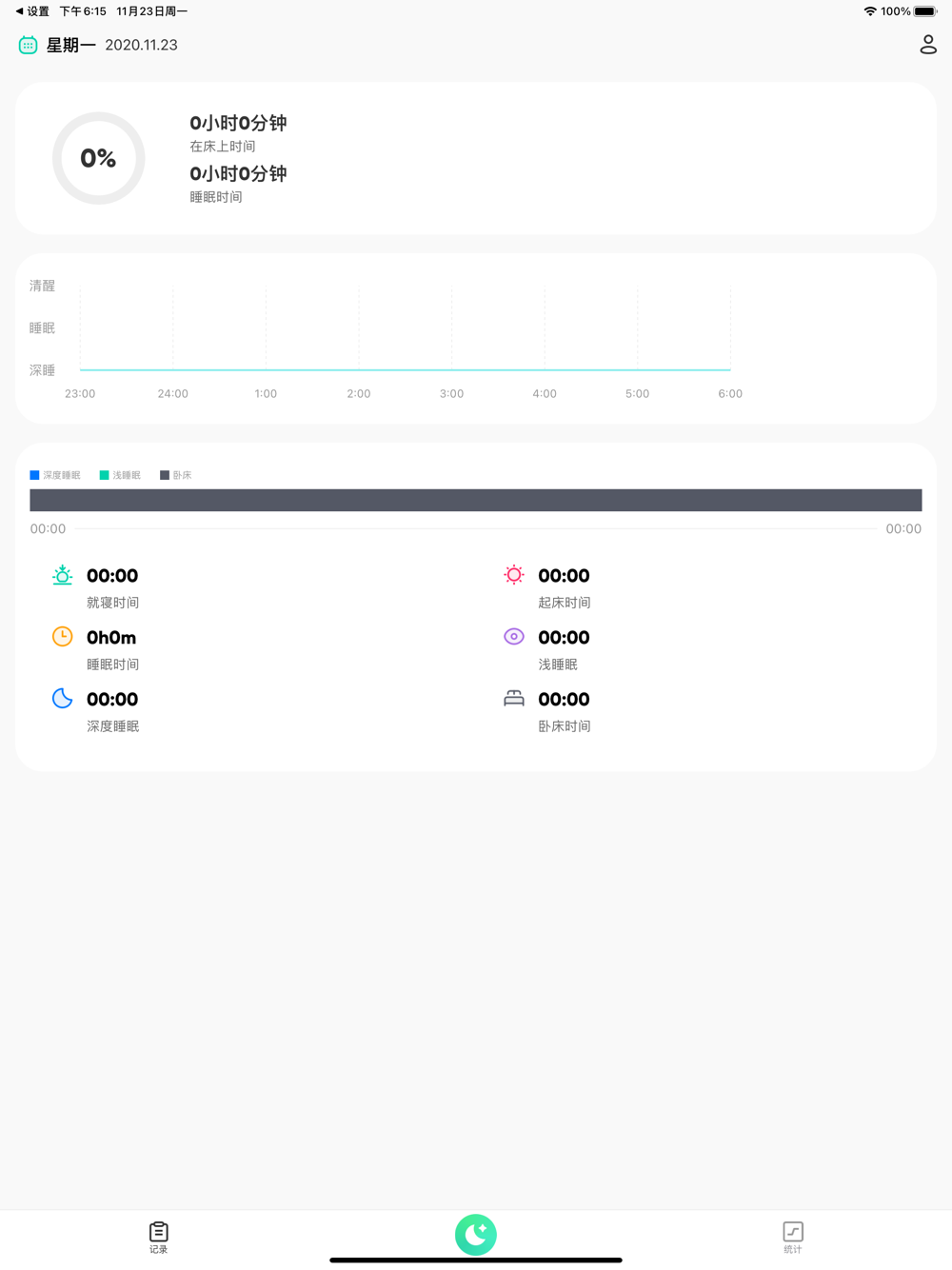
Task: Open the calendar date picker icon
Action: click(28, 45)
